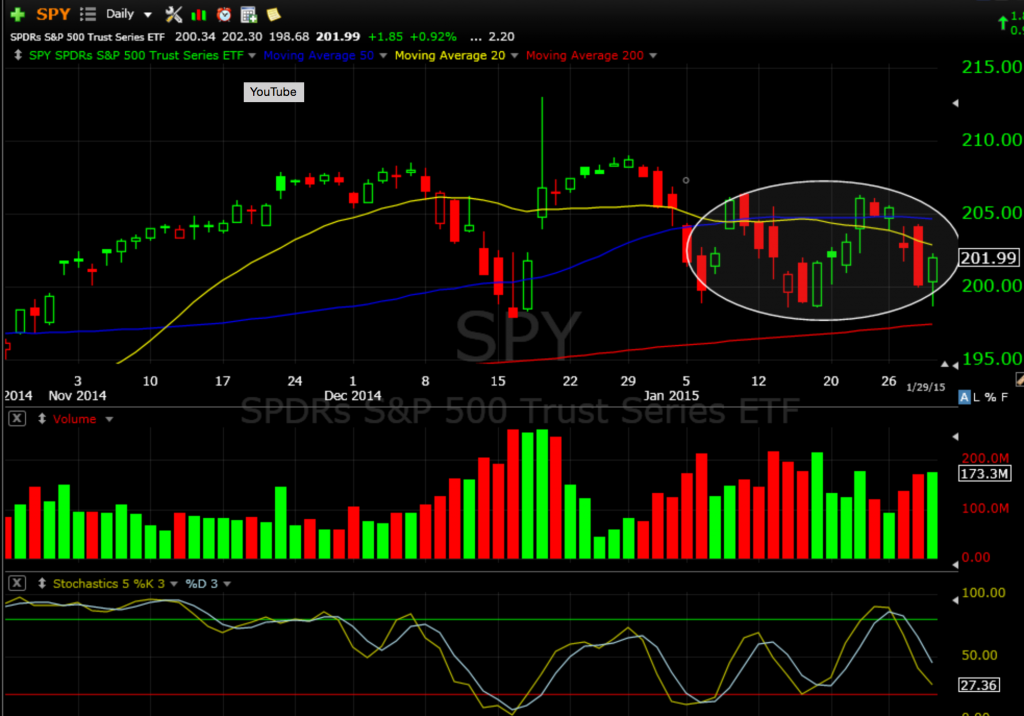The image size is (1024, 716).
Task: Click the bold 201.99 price in header
Action: click(x=338, y=37)
